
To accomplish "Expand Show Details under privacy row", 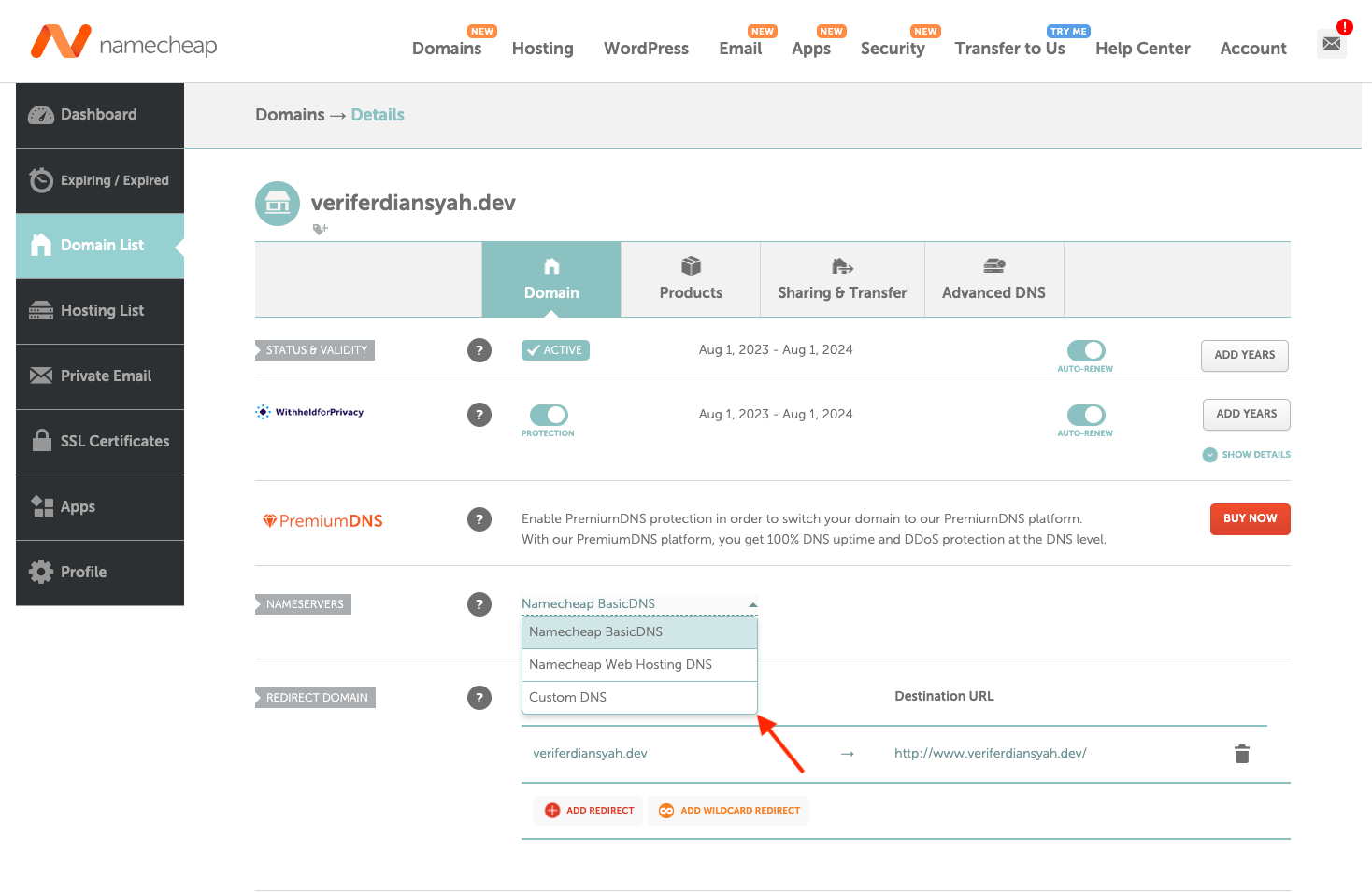I will coord(1247,455).
